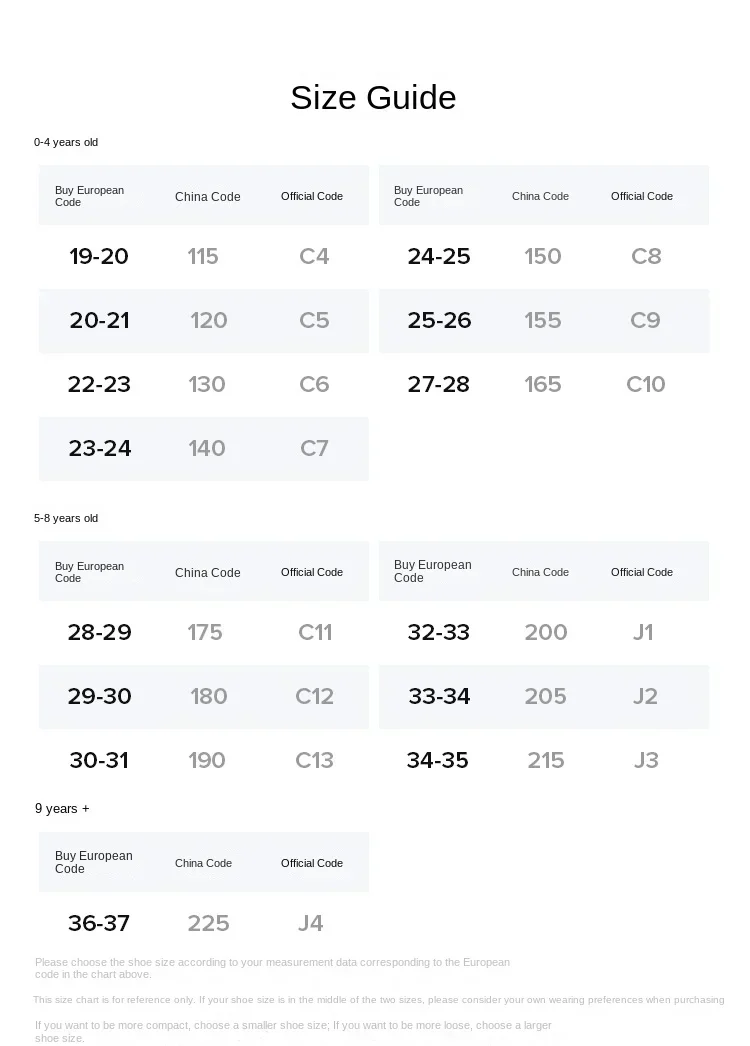Click the China Code value 225
750x1046 pixels.
pos(208,923)
